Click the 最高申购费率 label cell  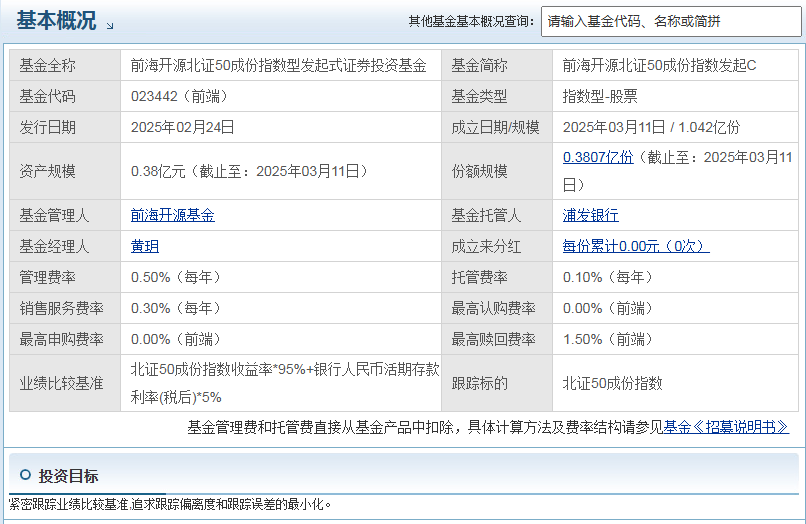[65, 339]
